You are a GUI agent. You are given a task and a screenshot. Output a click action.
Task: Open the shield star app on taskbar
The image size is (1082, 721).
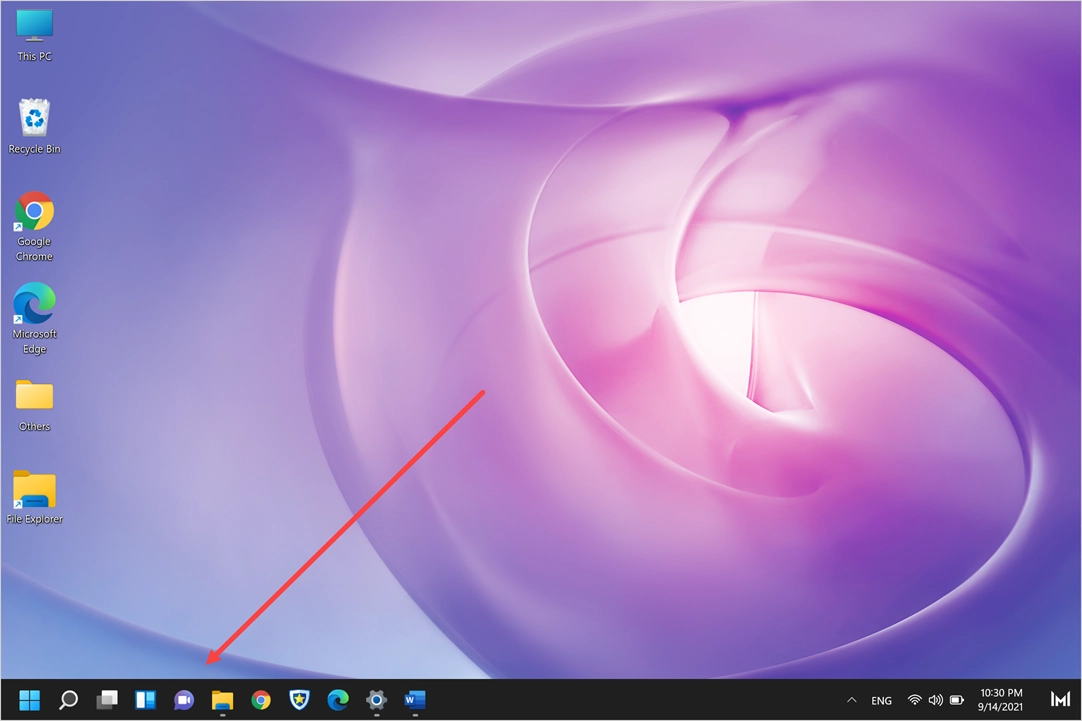coord(299,700)
